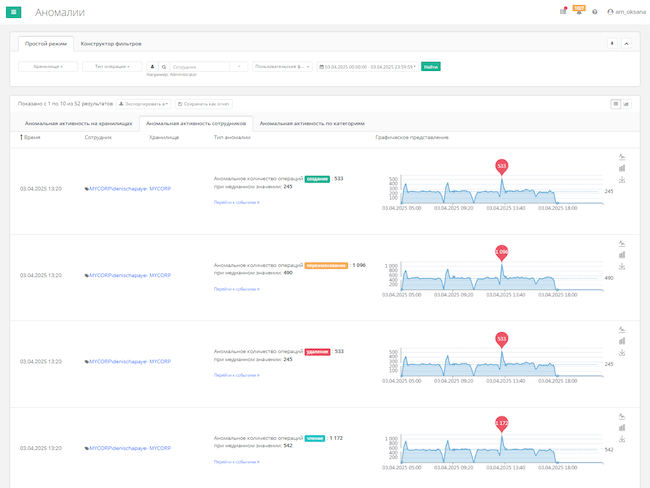
Task: Open employee link in переименование row
Action: (x=118, y=275)
